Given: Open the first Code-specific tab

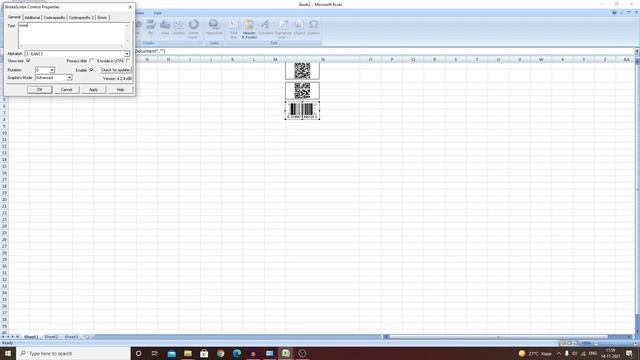Looking at the screenshot, I should pyautogui.click(x=54, y=18).
